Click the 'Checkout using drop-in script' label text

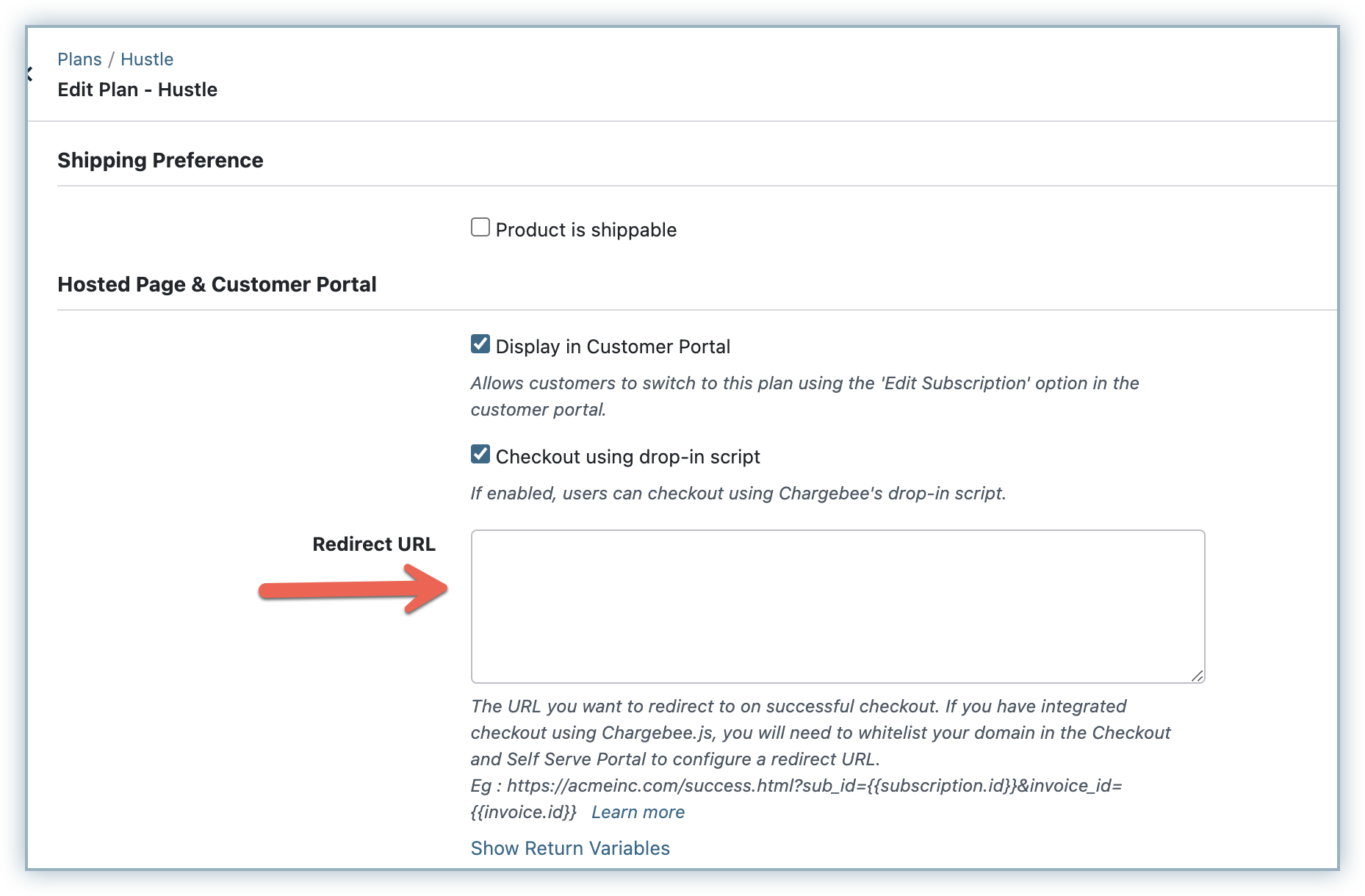(x=627, y=457)
